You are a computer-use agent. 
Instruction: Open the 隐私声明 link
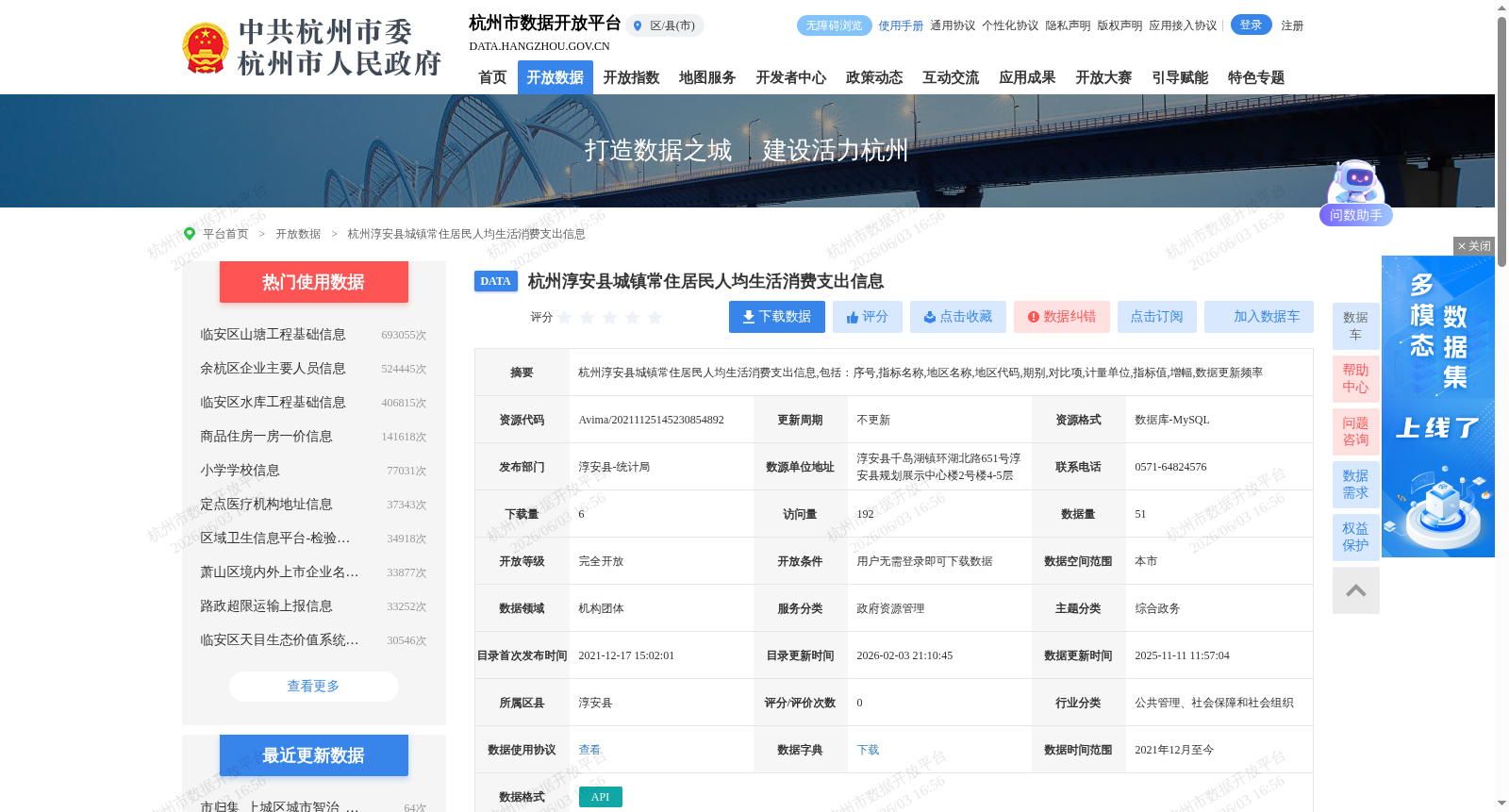pyautogui.click(x=1068, y=25)
